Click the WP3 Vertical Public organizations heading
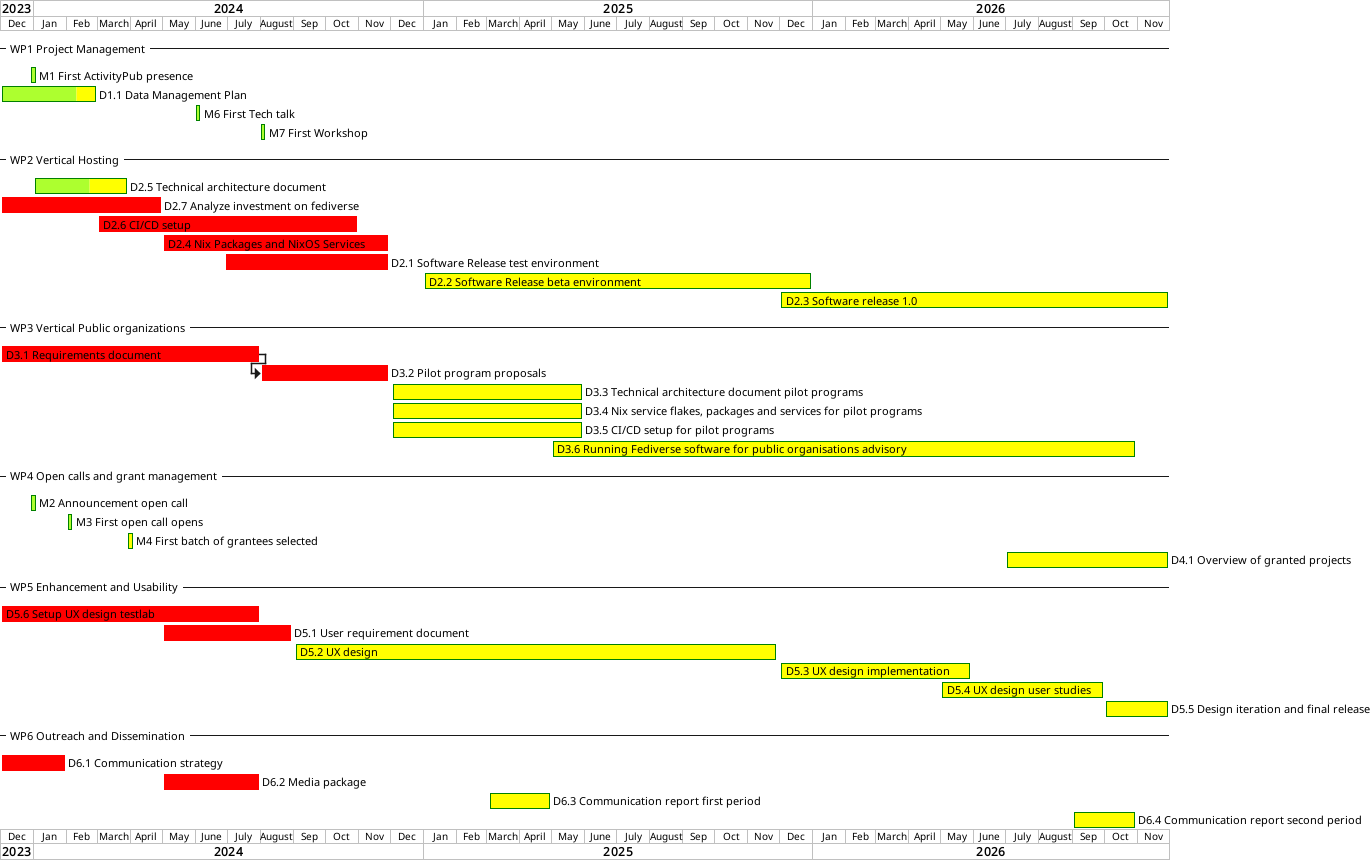Screen dimensions: 1371x860 pos(97,328)
